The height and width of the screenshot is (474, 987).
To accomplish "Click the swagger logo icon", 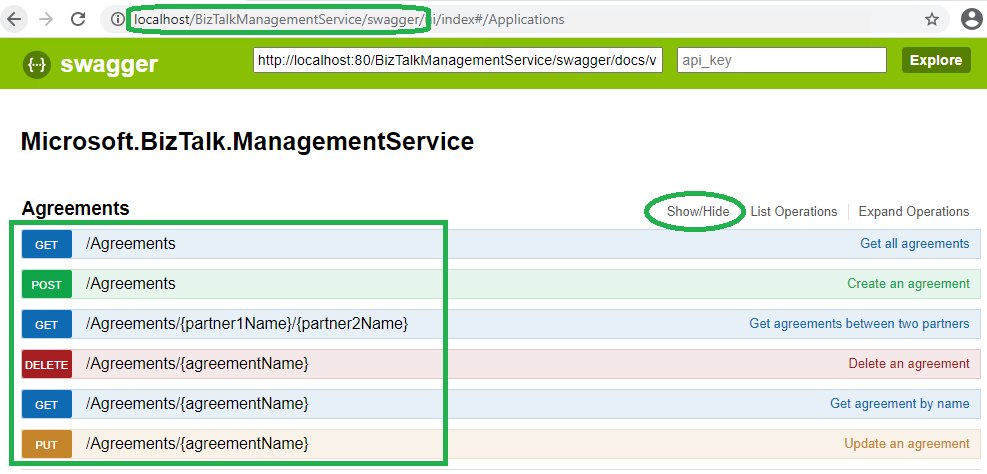I will (x=37, y=64).
